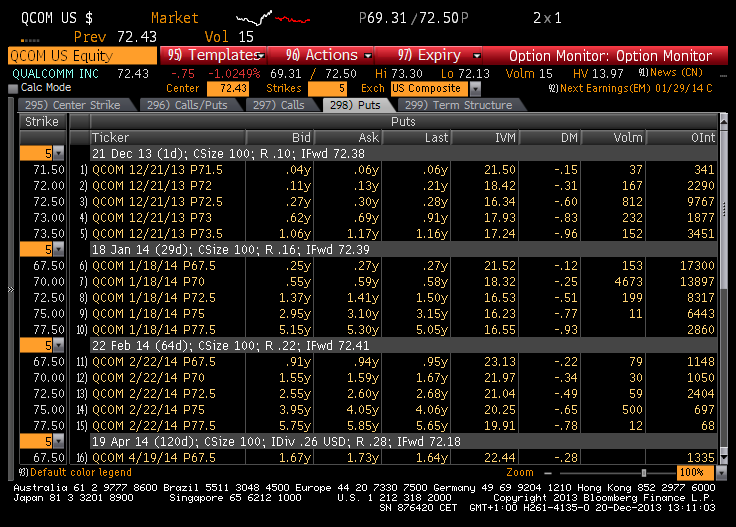Open QCOM 1/18/14 P75 ticker

[x=148, y=313]
